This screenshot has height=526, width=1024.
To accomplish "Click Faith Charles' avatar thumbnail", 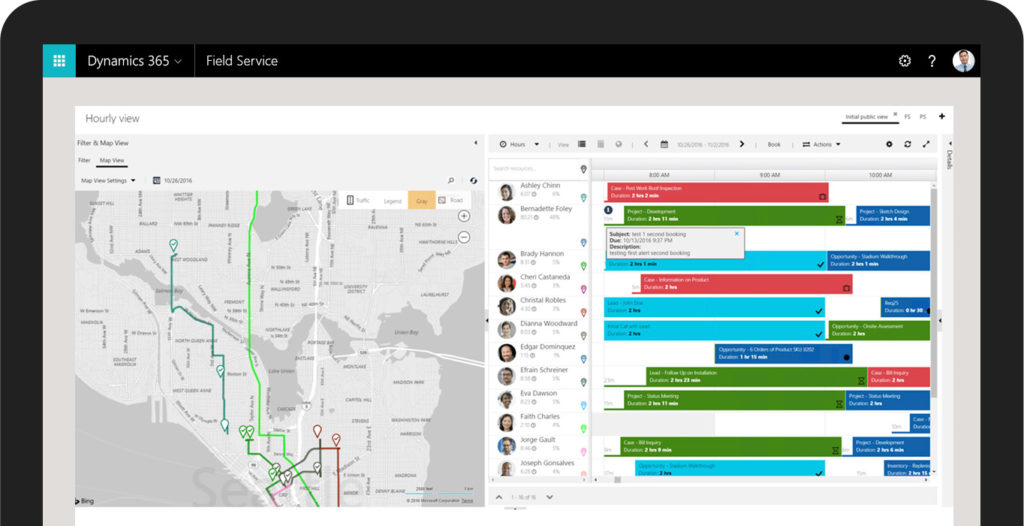I will click(x=506, y=423).
